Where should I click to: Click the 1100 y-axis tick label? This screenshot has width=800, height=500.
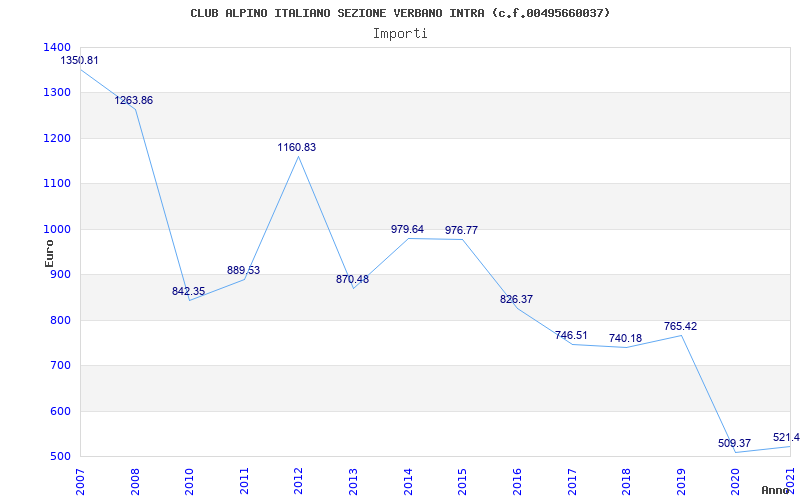pos(58,184)
